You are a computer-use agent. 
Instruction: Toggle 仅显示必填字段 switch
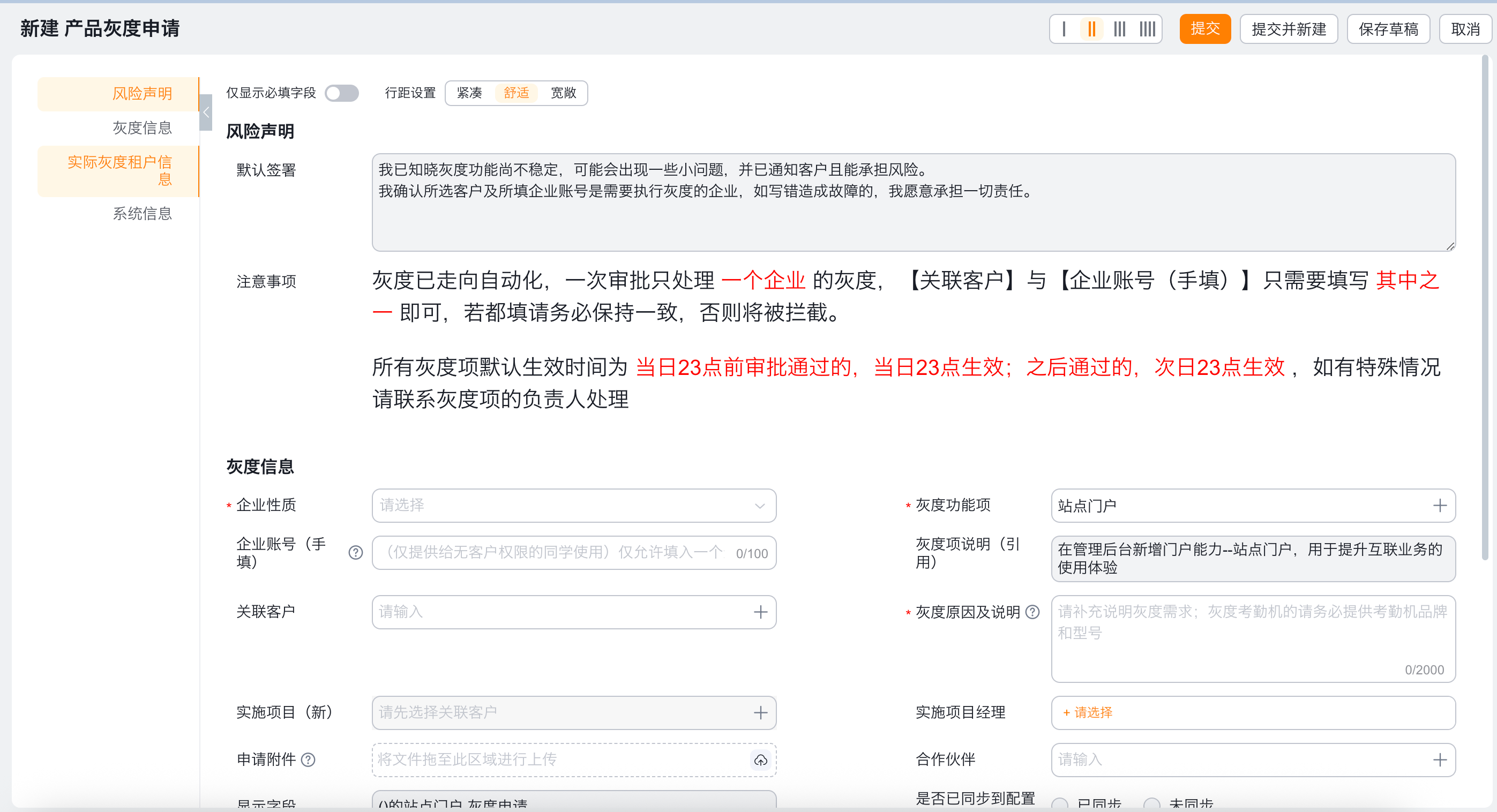tap(342, 93)
